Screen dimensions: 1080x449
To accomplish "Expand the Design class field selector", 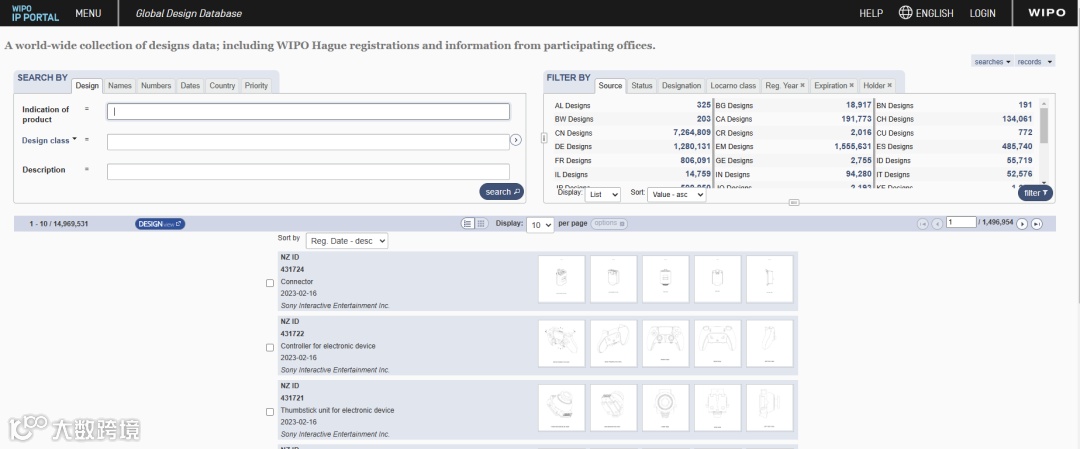I will (49, 140).
